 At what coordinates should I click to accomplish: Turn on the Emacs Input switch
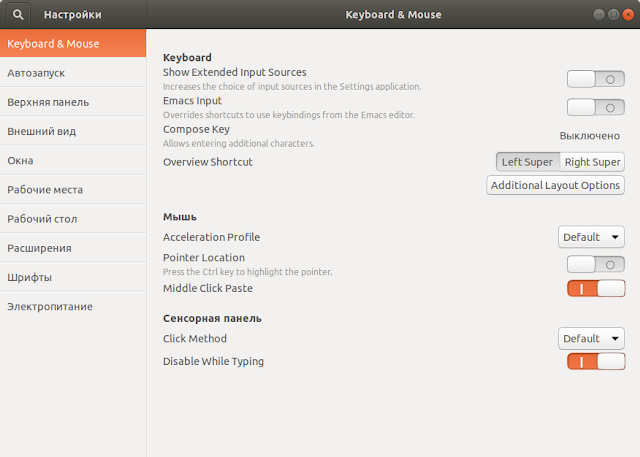596,108
